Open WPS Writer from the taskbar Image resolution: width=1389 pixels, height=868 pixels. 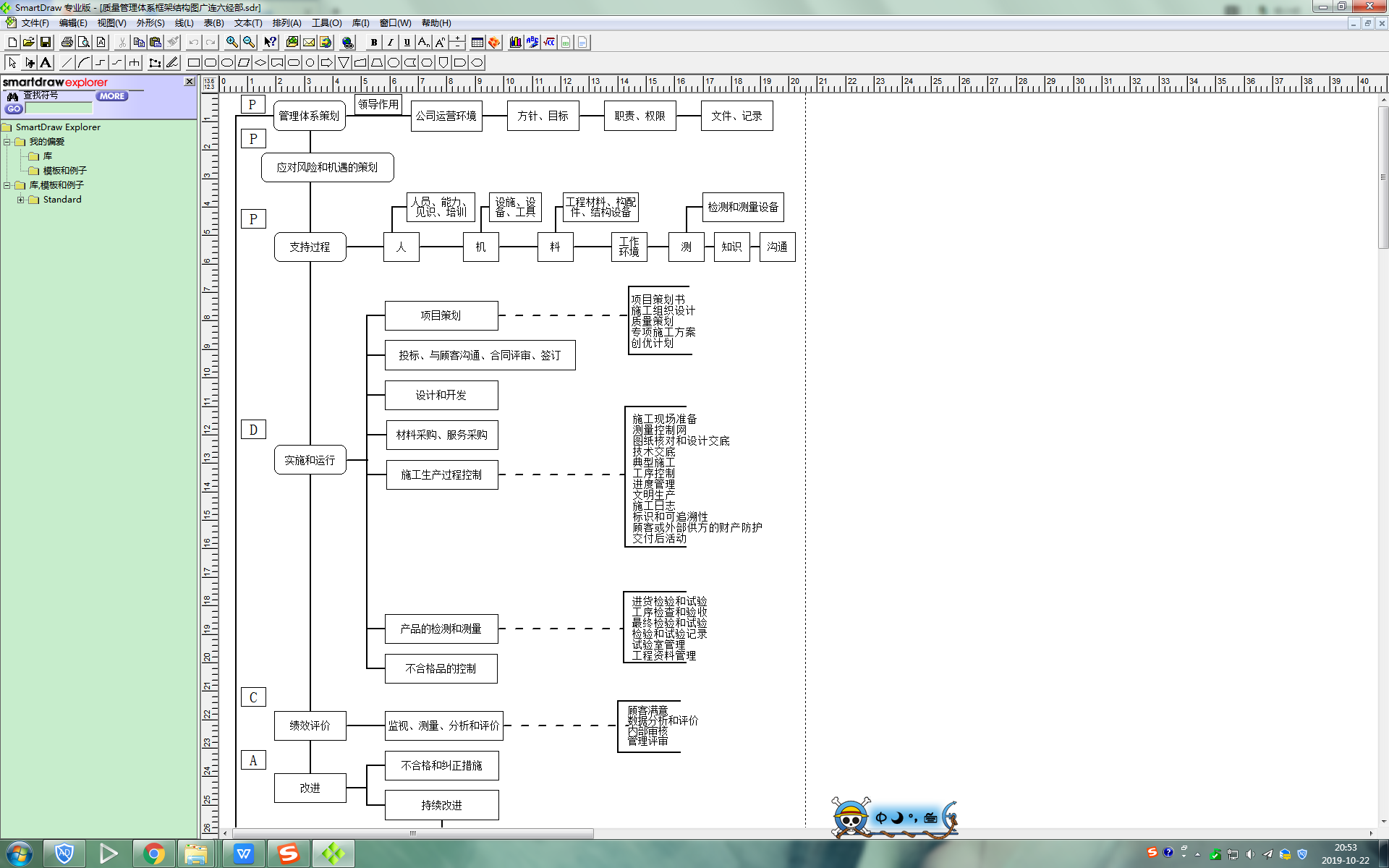pyautogui.click(x=244, y=854)
